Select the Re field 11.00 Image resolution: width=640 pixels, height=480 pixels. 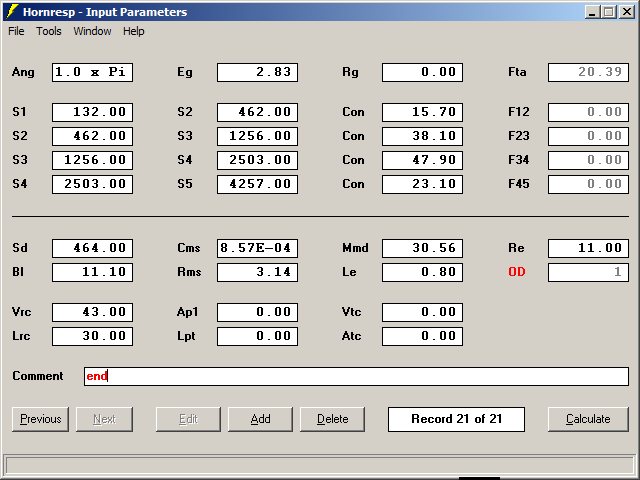coord(588,248)
